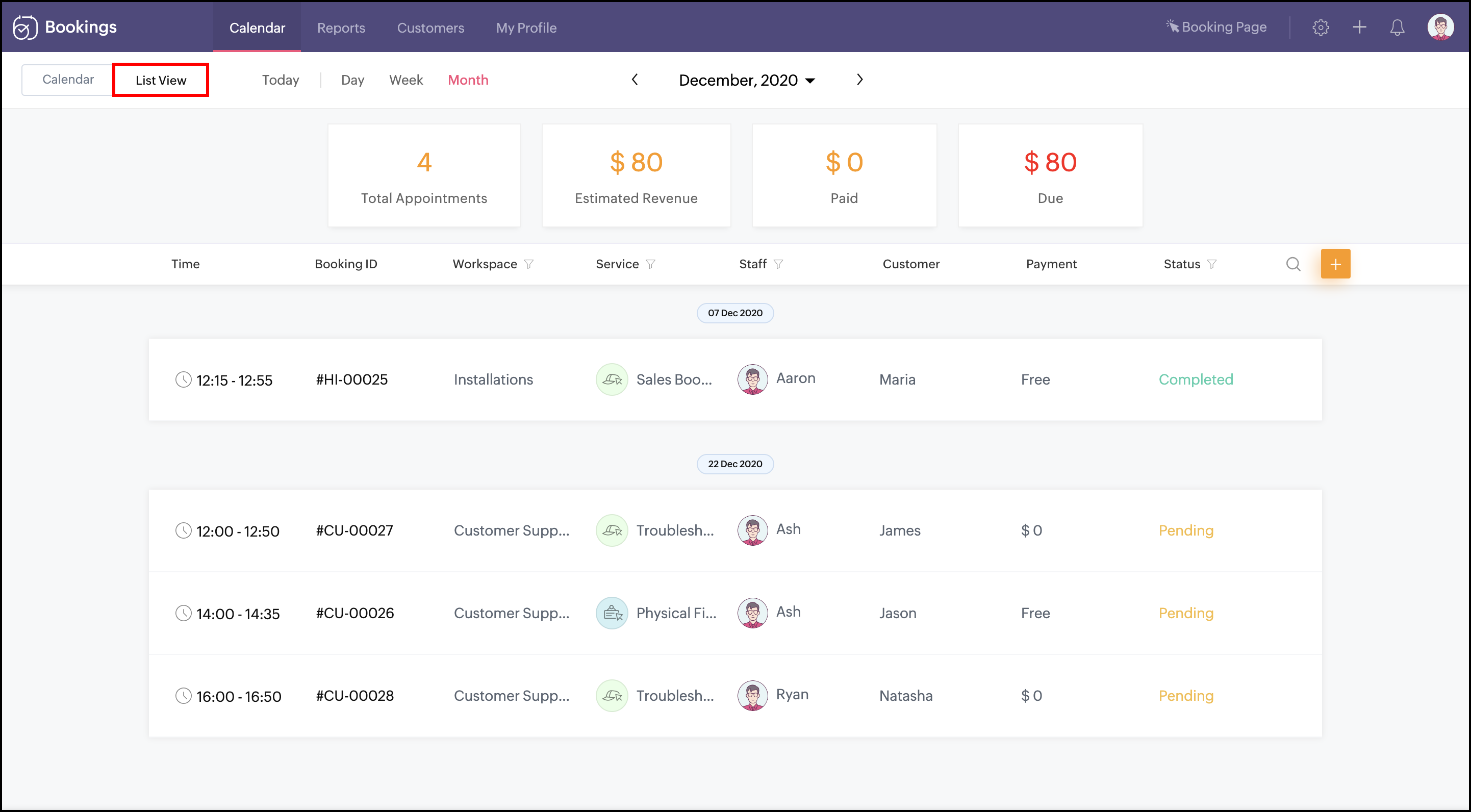Screen dimensions: 1471x812
Task: Go to the Reports tab
Action: [341, 28]
